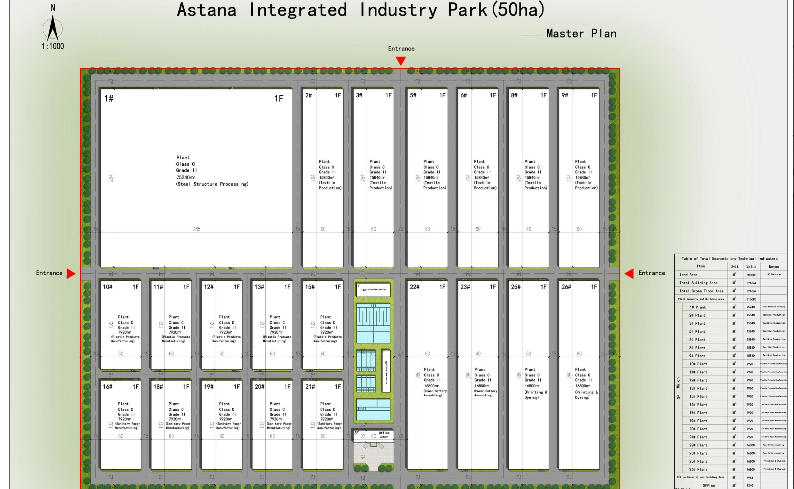The height and width of the screenshot is (489, 794).
Task: Click the red arrow at the top entrance
Action: 400,61
